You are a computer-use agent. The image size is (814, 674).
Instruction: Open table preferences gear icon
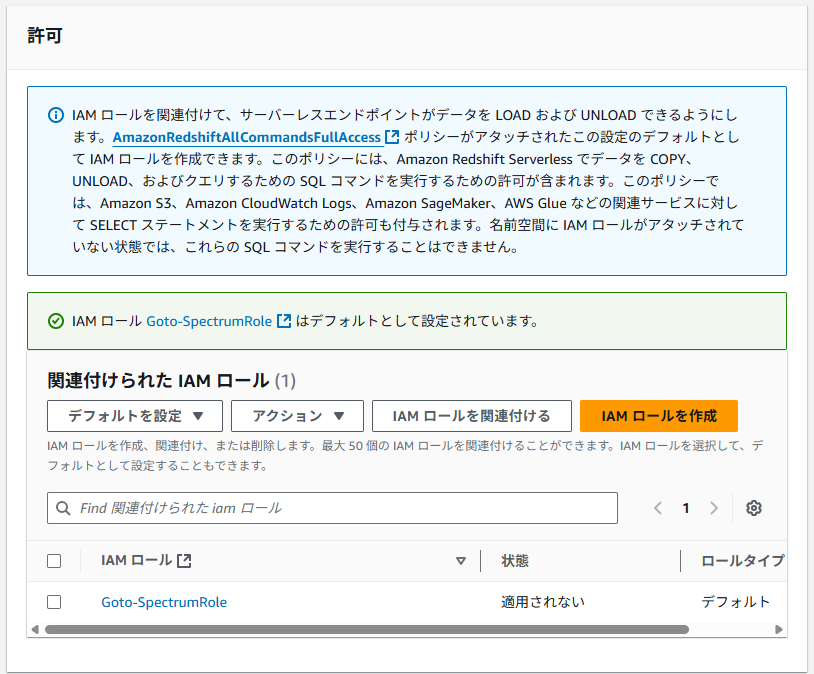(754, 508)
